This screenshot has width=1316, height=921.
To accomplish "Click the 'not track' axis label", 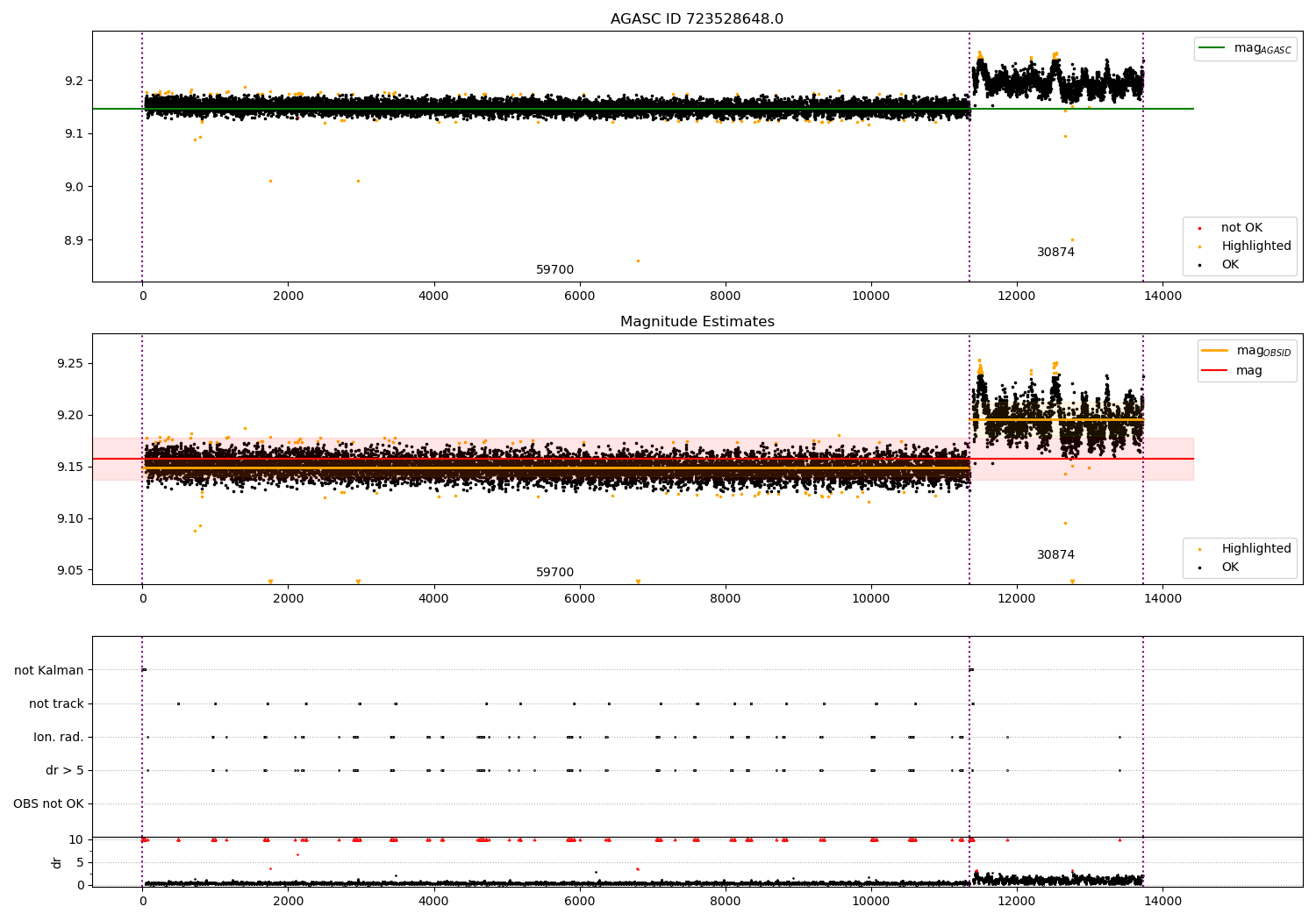I will pyautogui.click(x=56, y=704).
